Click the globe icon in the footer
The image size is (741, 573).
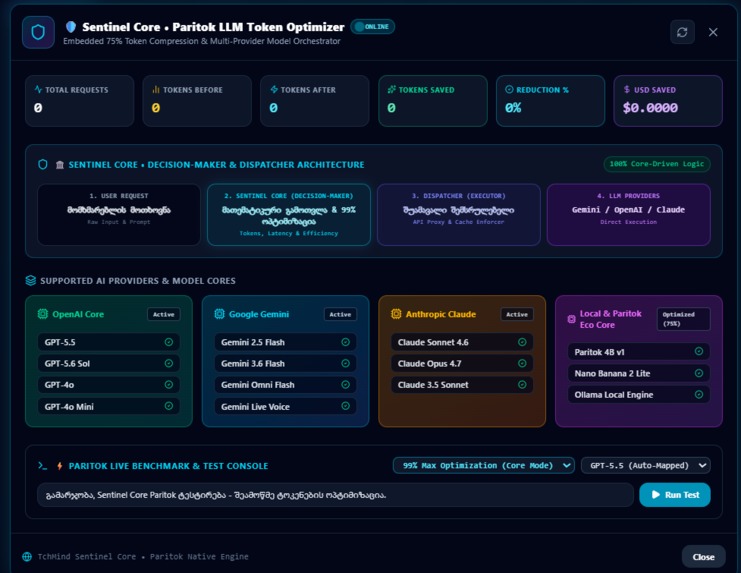(x=27, y=556)
